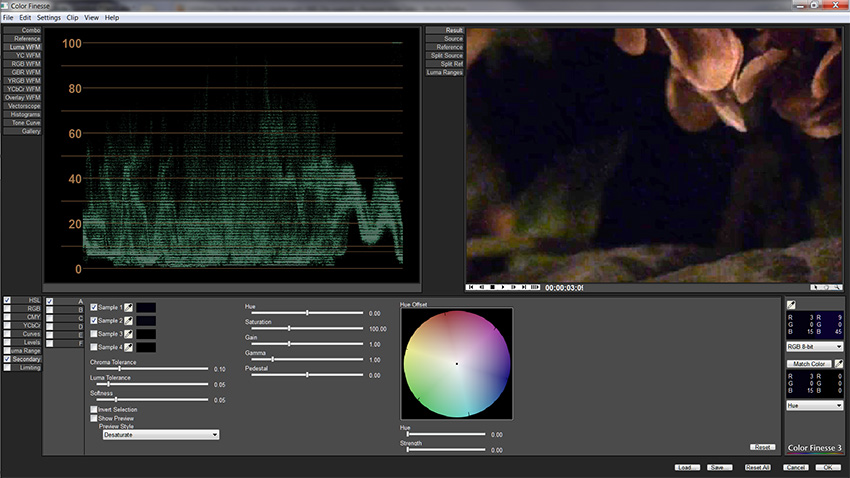Click the Sample 1 eyedropper icon
Viewport: 850px width, 478px height.
click(x=128, y=307)
